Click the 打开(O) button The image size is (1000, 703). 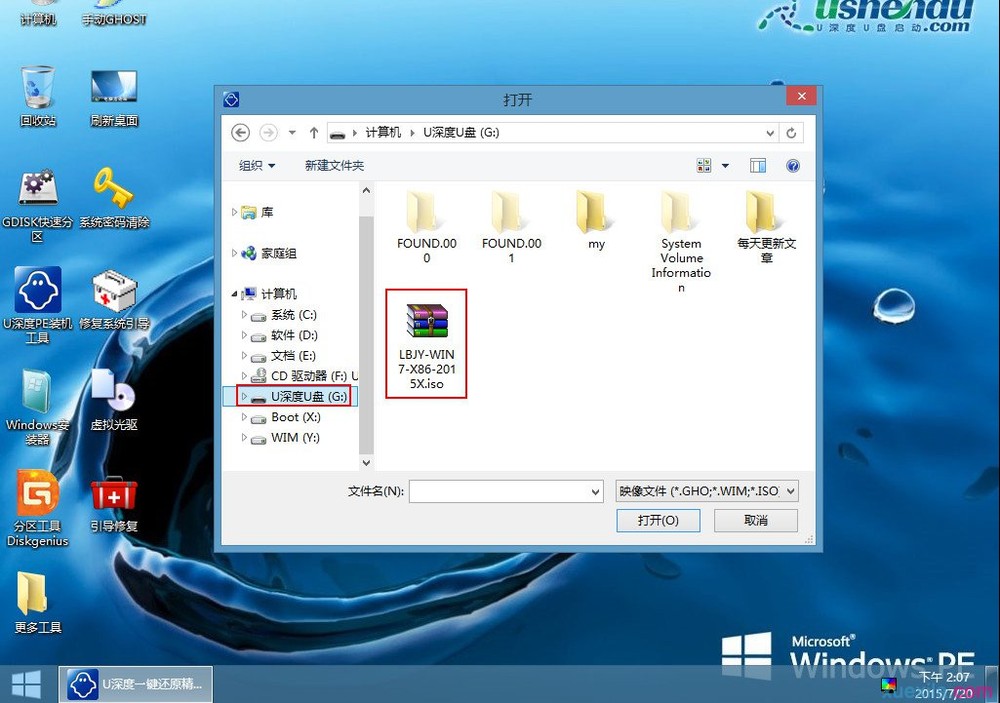tap(658, 520)
